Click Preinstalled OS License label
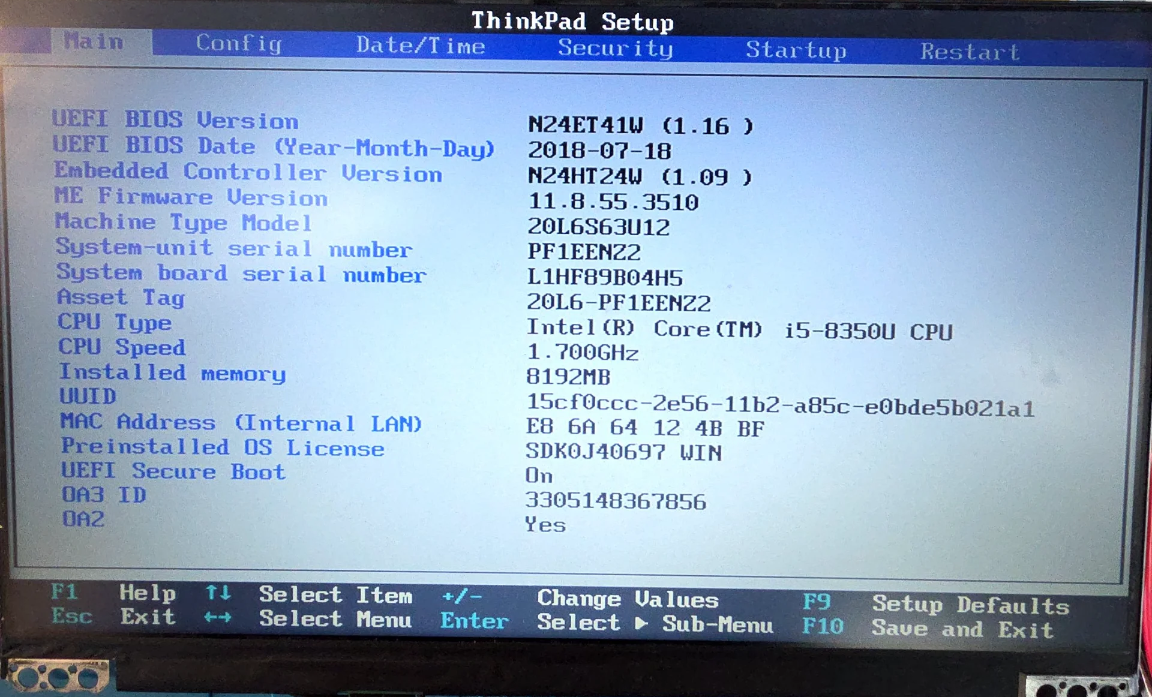The width and height of the screenshot is (1152, 697). pyautogui.click(x=223, y=447)
